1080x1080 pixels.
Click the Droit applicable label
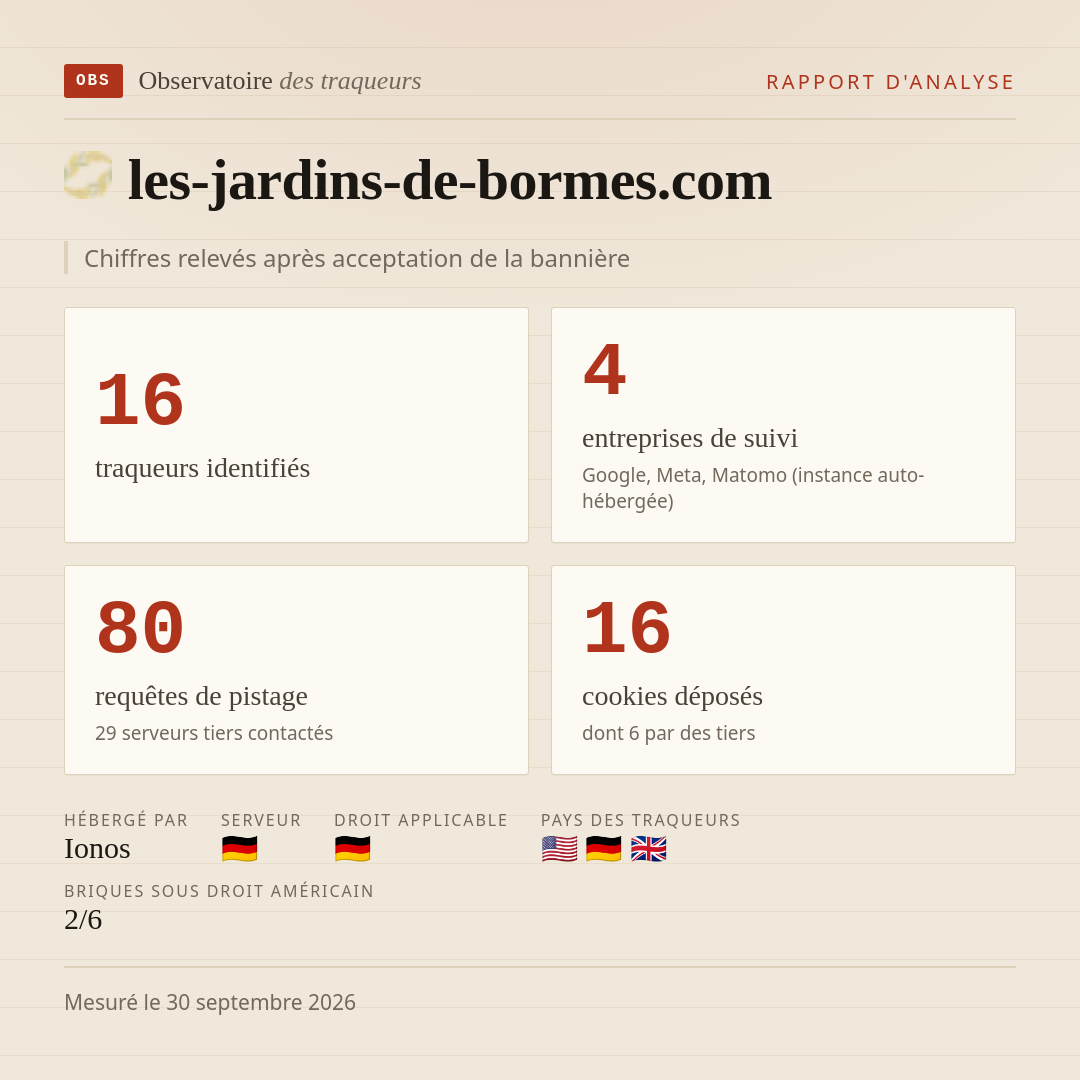point(421,820)
